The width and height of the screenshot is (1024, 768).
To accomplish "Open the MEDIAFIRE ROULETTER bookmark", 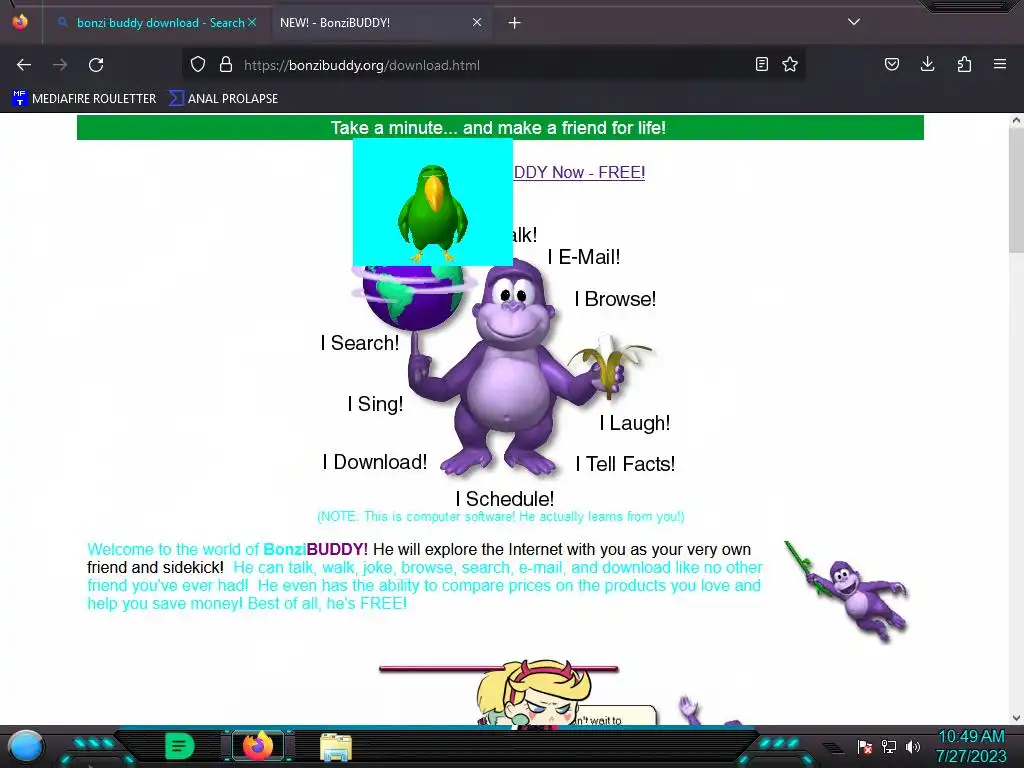I will [x=84, y=99].
